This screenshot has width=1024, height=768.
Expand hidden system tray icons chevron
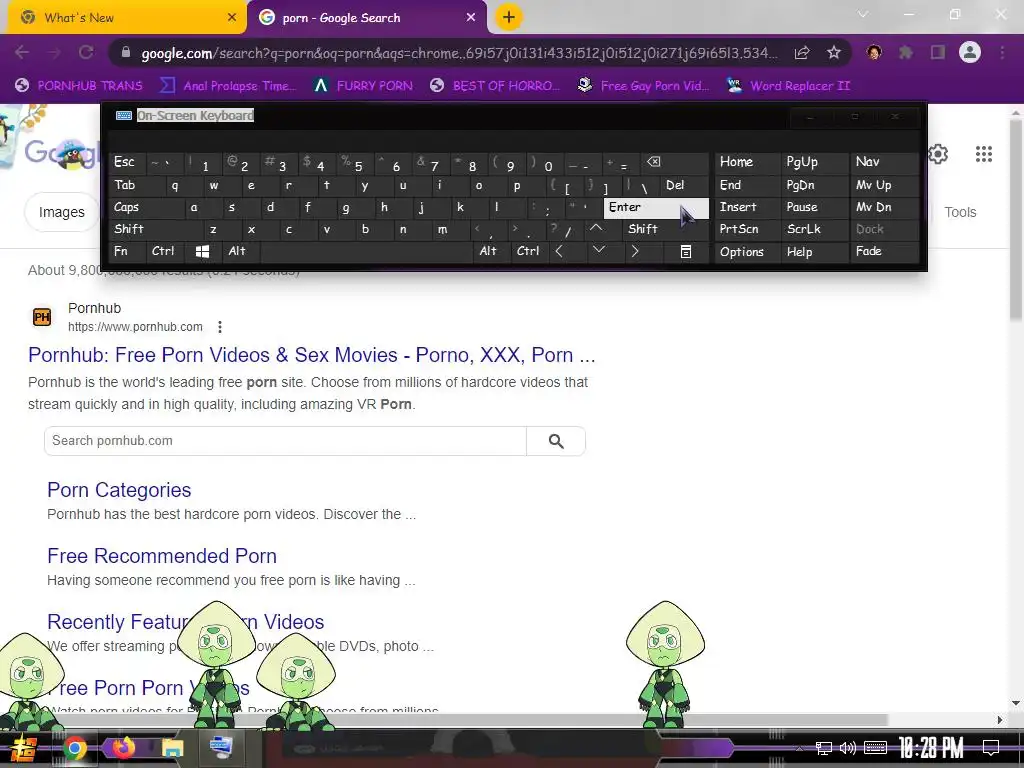799,748
